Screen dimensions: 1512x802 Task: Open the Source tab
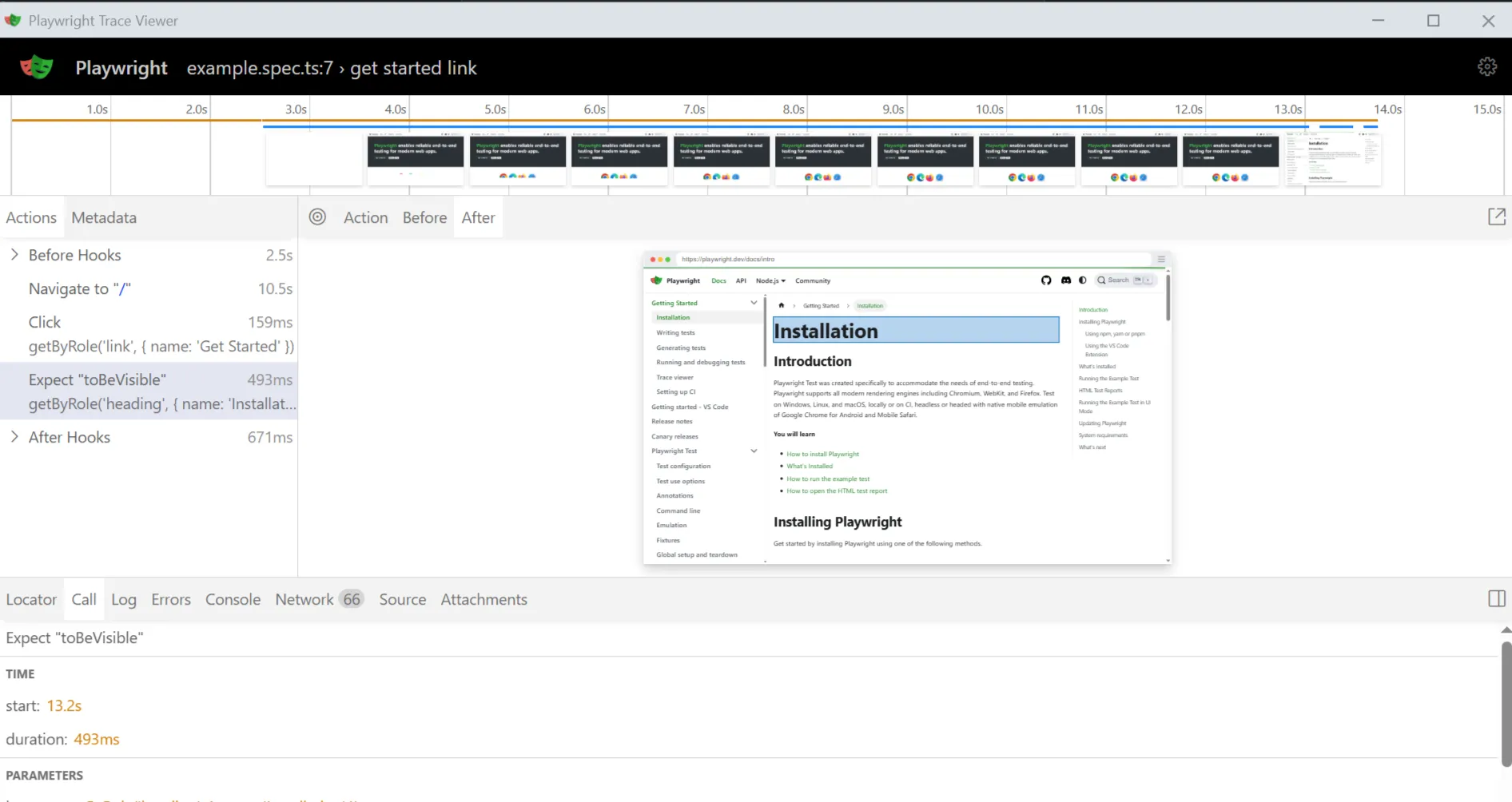point(402,599)
